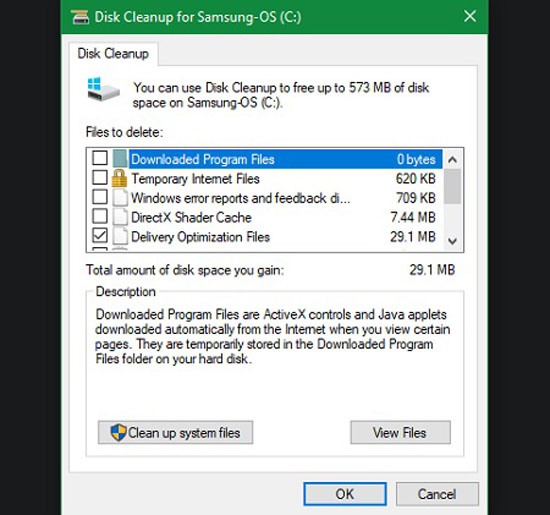The height and width of the screenshot is (515, 550).
Task: Click the page icon for Windows error reports
Action: [120, 197]
